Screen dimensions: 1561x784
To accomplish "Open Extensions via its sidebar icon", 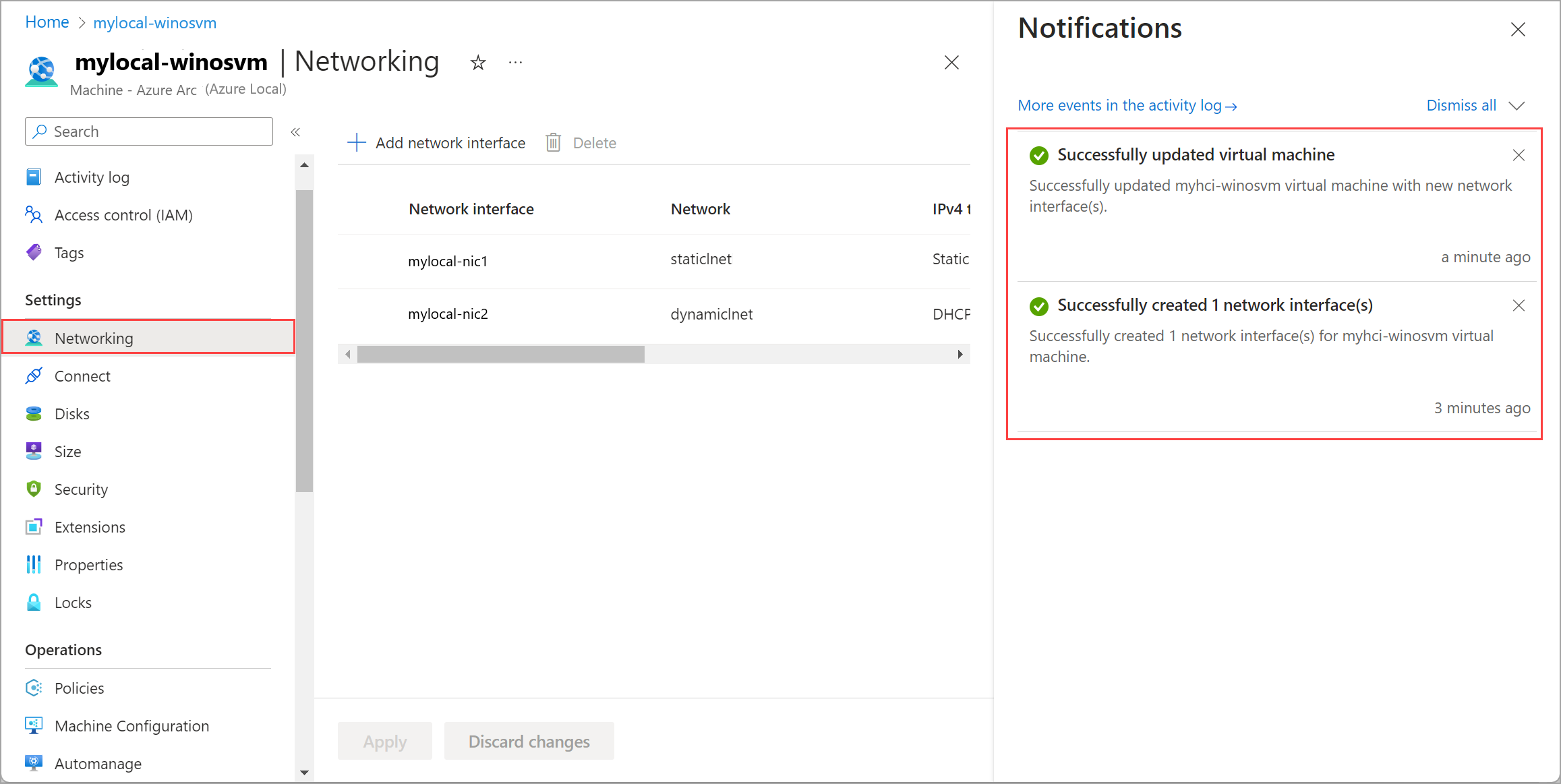I will (34, 526).
